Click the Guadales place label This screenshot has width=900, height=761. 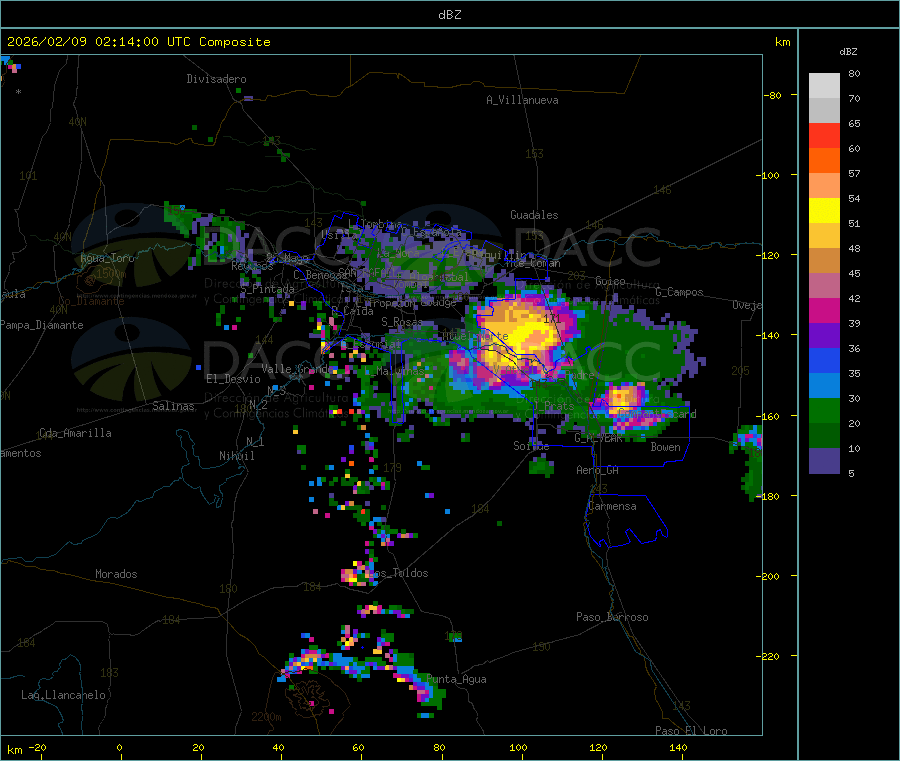(x=534, y=215)
